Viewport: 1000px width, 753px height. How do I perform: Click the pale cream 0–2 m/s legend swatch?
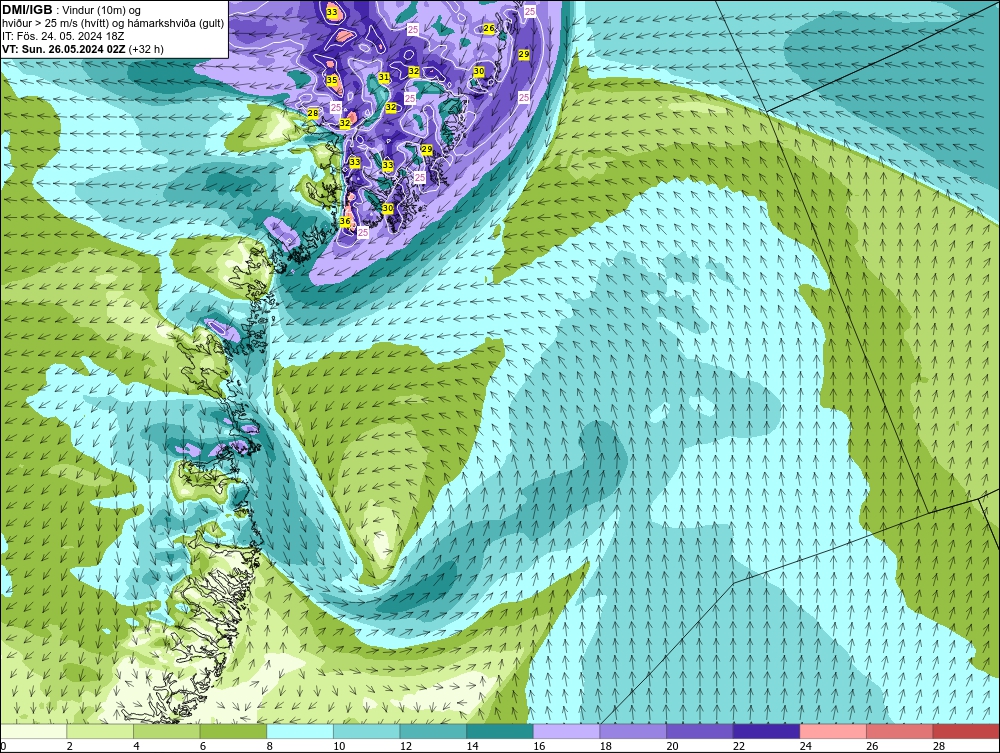click(33, 731)
